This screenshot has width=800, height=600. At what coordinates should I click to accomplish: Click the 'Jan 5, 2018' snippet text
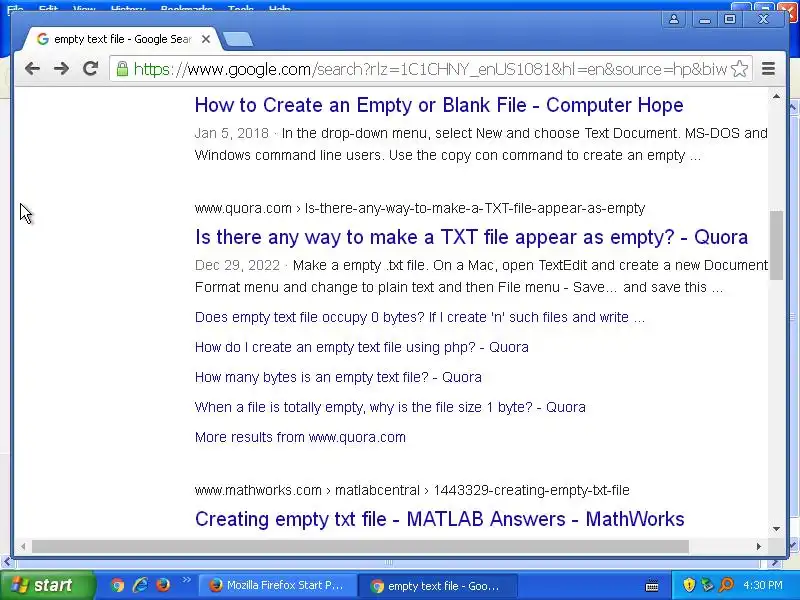coord(232,133)
